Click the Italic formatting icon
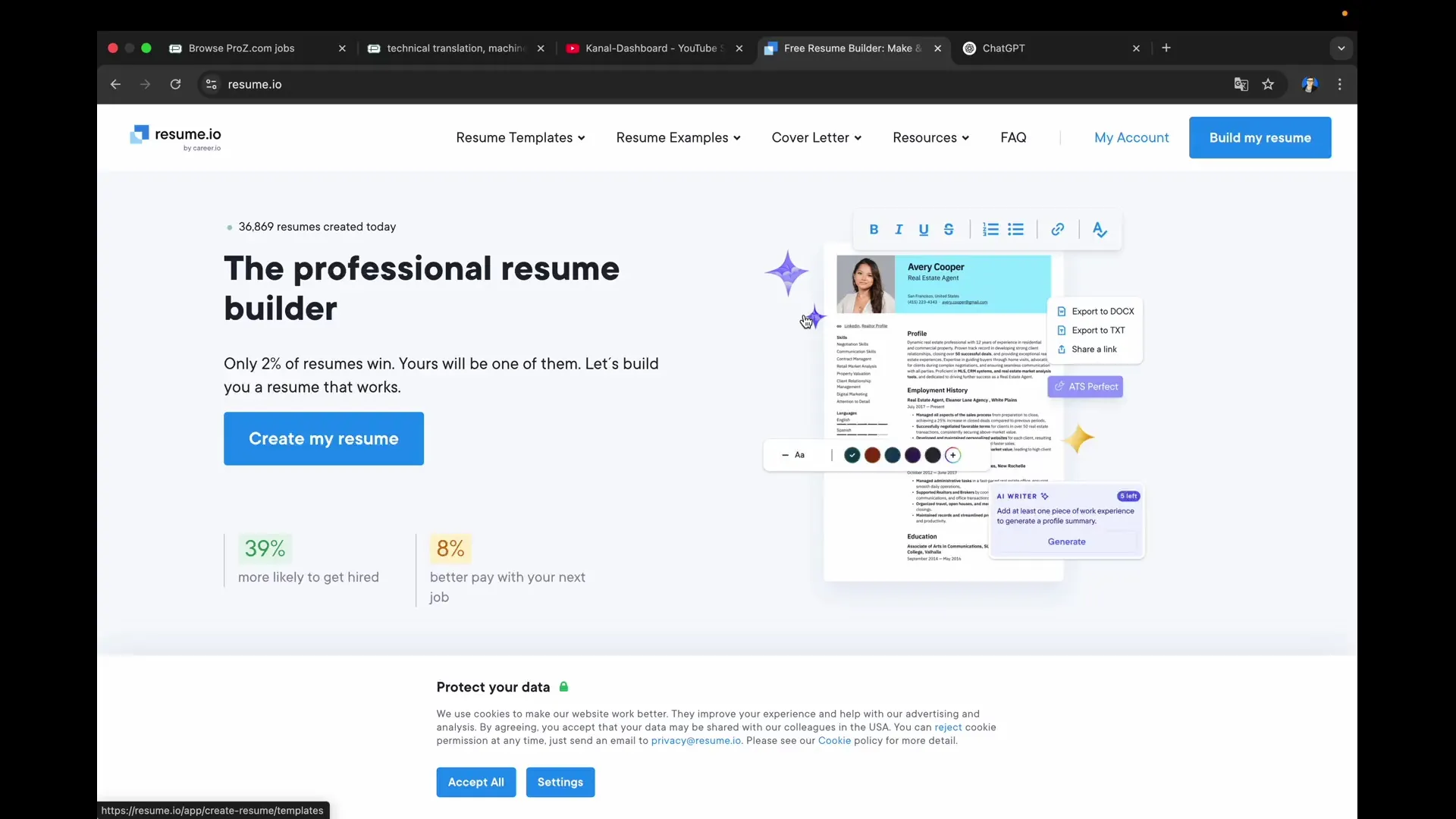Image resolution: width=1456 pixels, height=819 pixels. click(x=899, y=230)
